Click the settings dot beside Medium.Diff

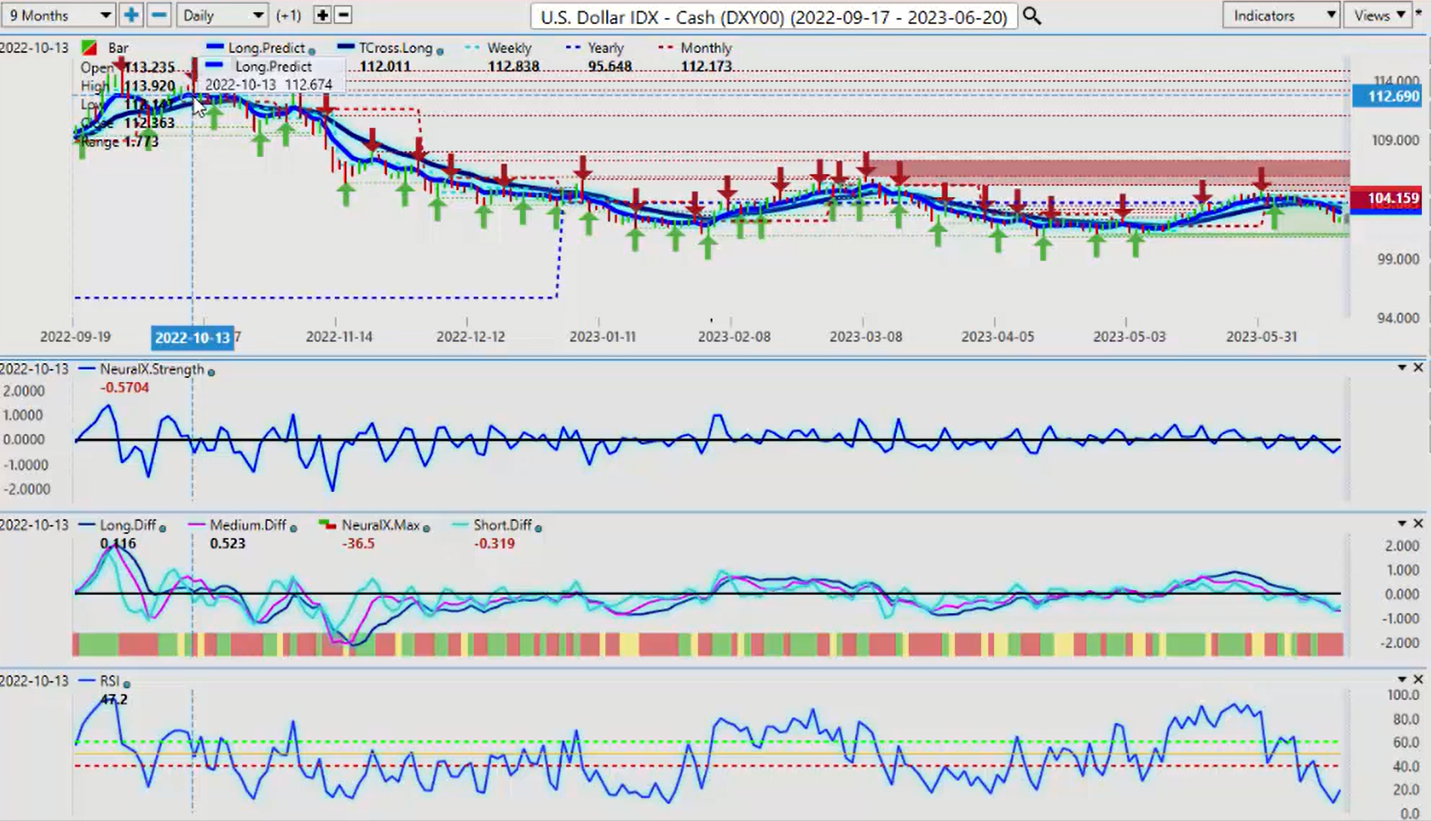(x=294, y=527)
